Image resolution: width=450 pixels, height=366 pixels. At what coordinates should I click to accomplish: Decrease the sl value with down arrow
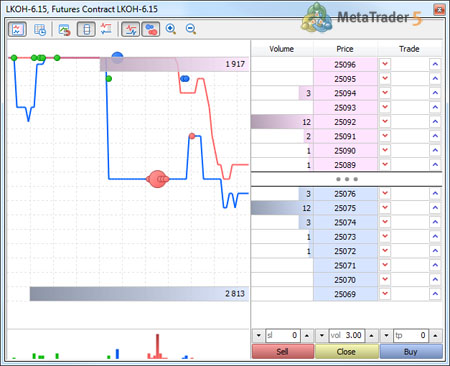tap(259, 335)
